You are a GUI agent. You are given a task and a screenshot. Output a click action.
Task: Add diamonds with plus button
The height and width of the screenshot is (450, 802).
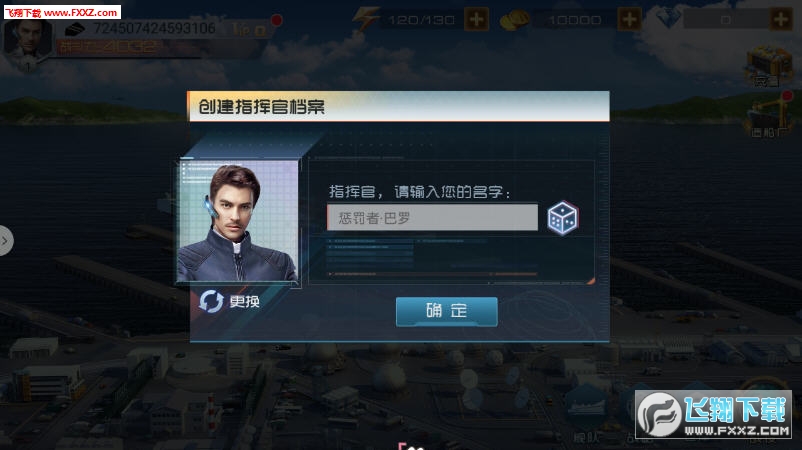[781, 20]
